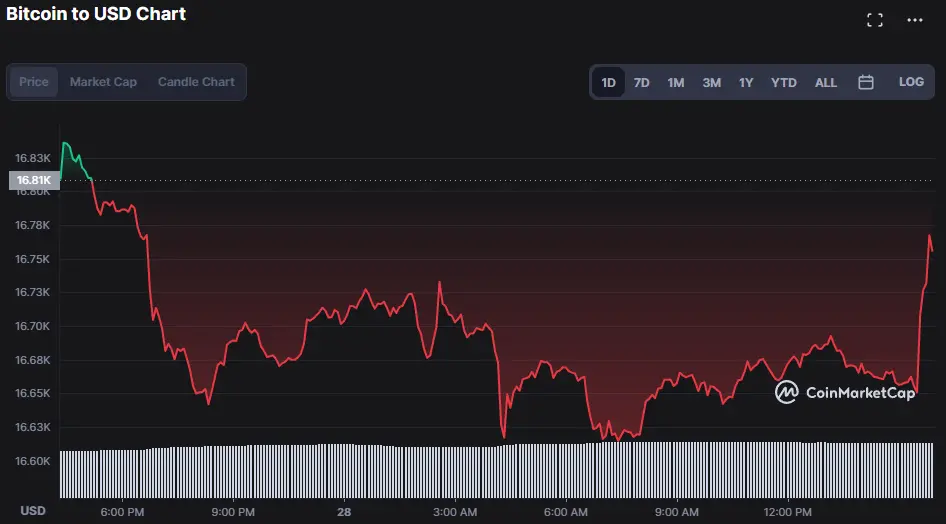Image resolution: width=946 pixels, height=524 pixels.
Task: Switch to the Price tab
Action: tap(34, 82)
